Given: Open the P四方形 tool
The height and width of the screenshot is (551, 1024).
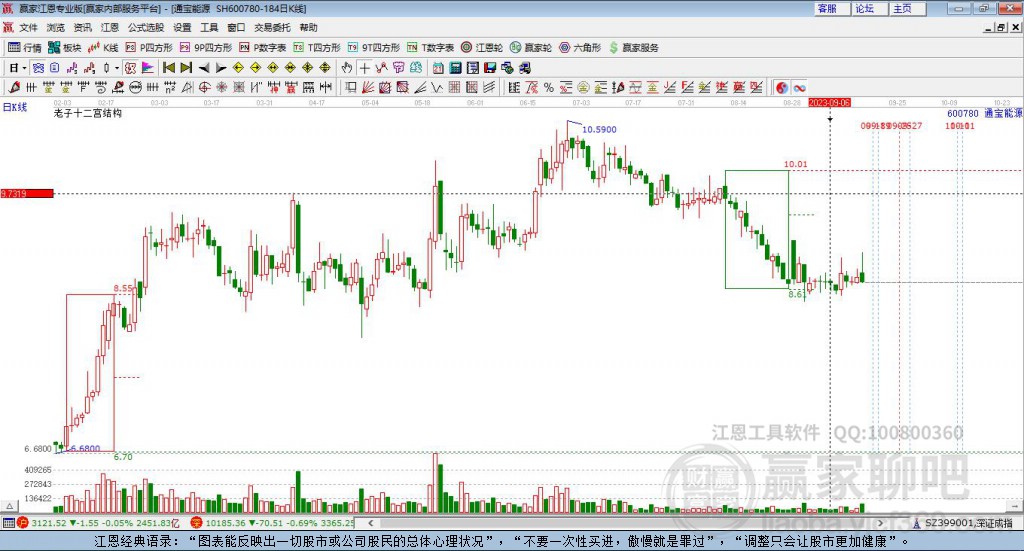Looking at the screenshot, I should (x=149, y=48).
